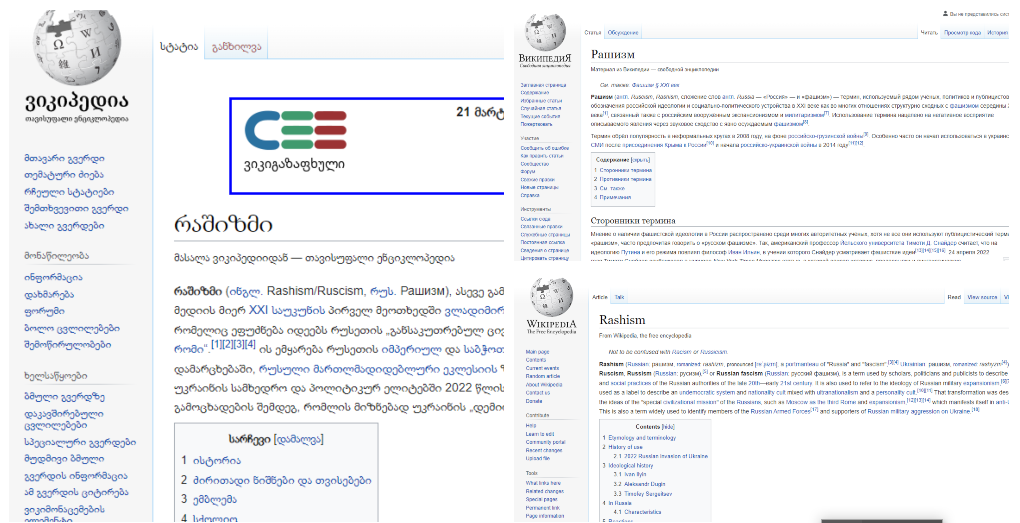The height and width of the screenshot is (523, 1020).
Task: Select Просмотр кода tab on Russian page
Action: pyautogui.click(x=962, y=32)
